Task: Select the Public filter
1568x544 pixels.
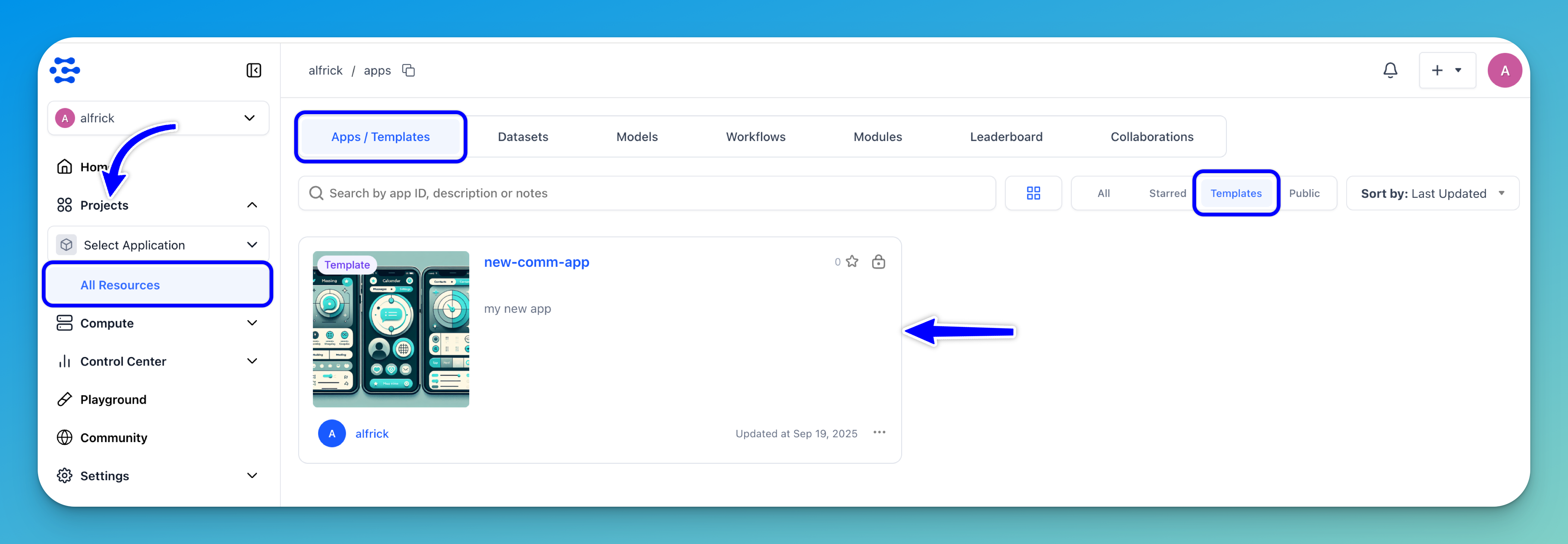Action: (1304, 194)
